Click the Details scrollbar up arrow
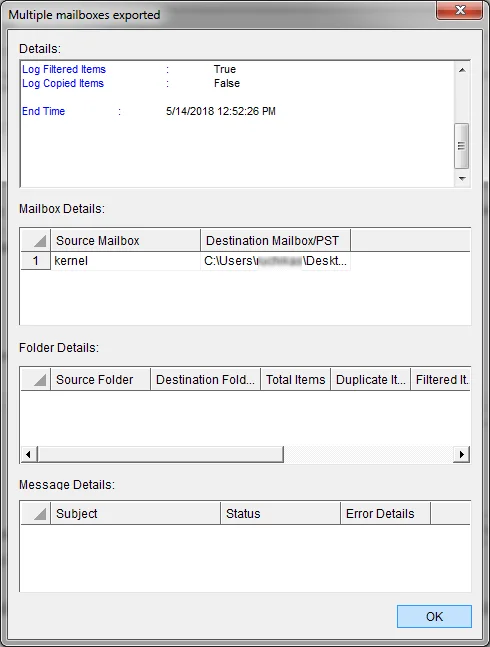The height and width of the screenshot is (647, 490). tap(462, 70)
